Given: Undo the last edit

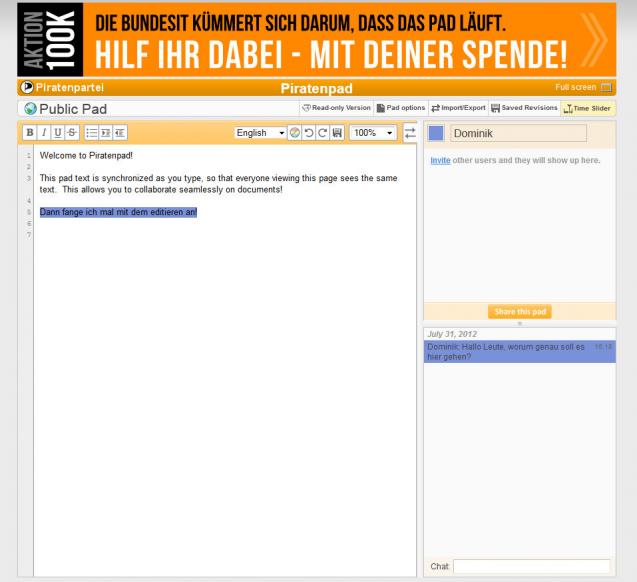Looking at the screenshot, I should pos(308,133).
